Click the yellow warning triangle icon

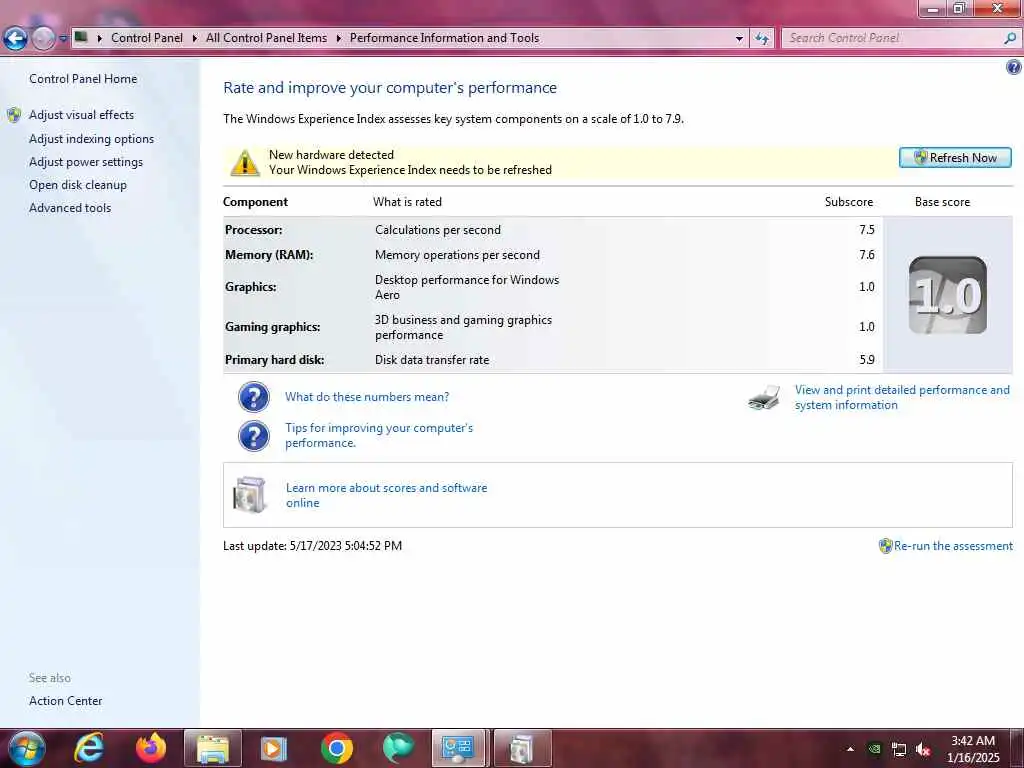pyautogui.click(x=245, y=163)
